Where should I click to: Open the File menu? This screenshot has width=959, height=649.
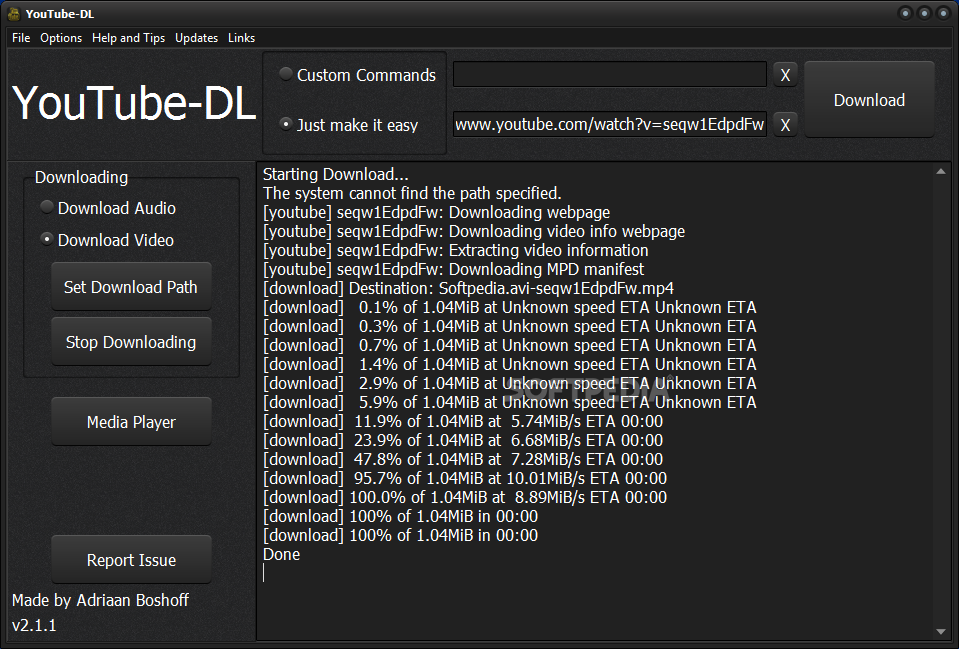[21, 38]
